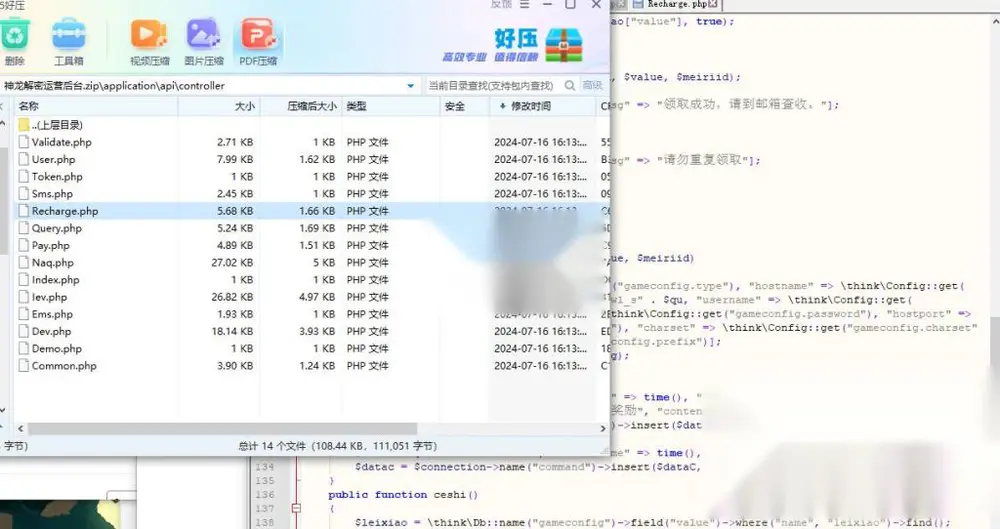Select the Index.php file icon
This screenshot has height=529, width=1000.
click(24, 279)
